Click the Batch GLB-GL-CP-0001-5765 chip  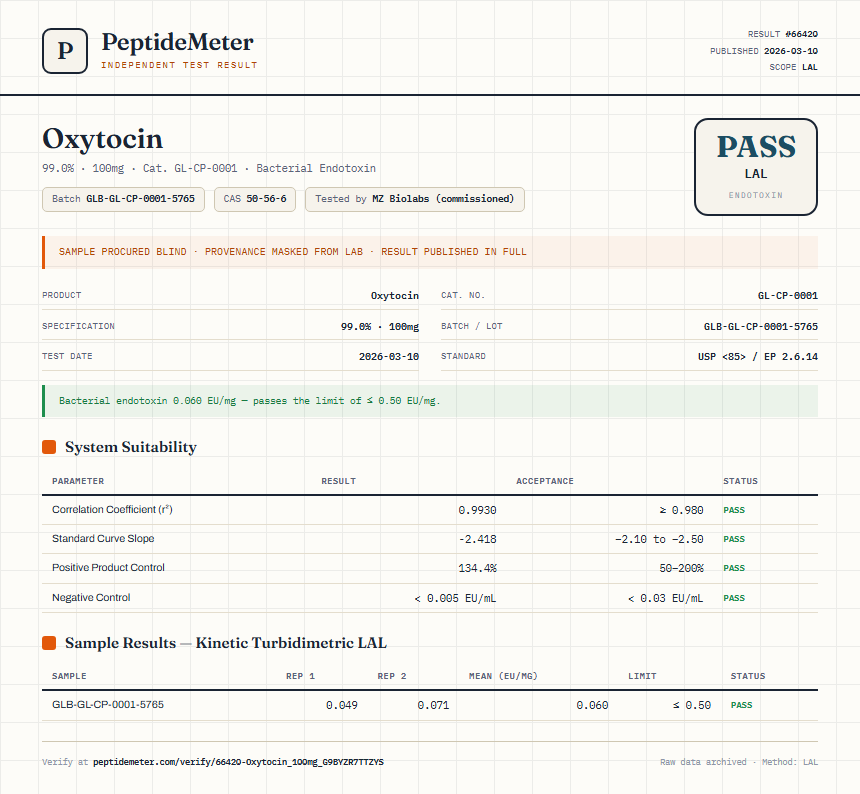tap(123, 199)
